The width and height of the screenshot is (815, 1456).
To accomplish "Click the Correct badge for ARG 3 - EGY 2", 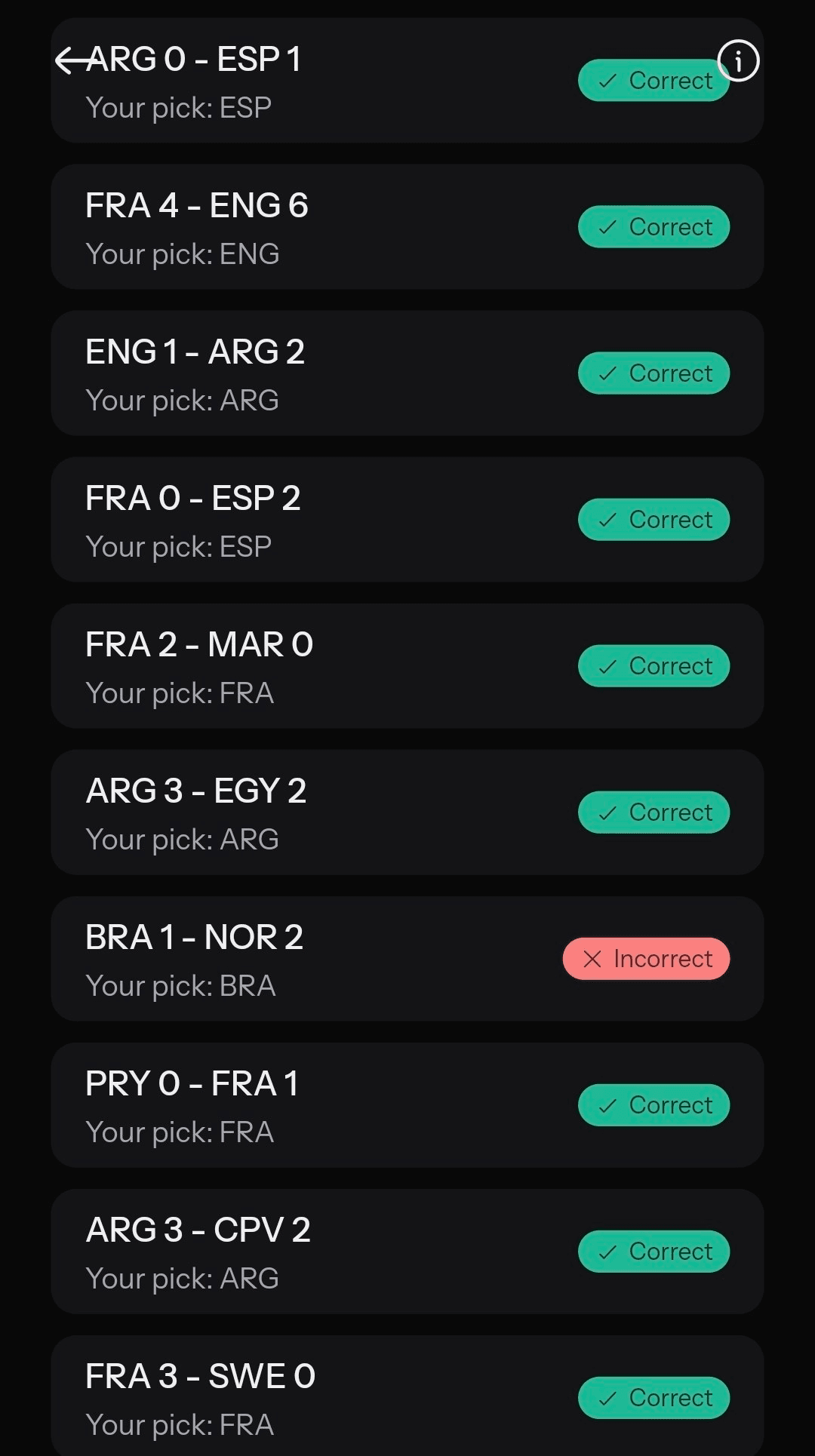I will (654, 812).
